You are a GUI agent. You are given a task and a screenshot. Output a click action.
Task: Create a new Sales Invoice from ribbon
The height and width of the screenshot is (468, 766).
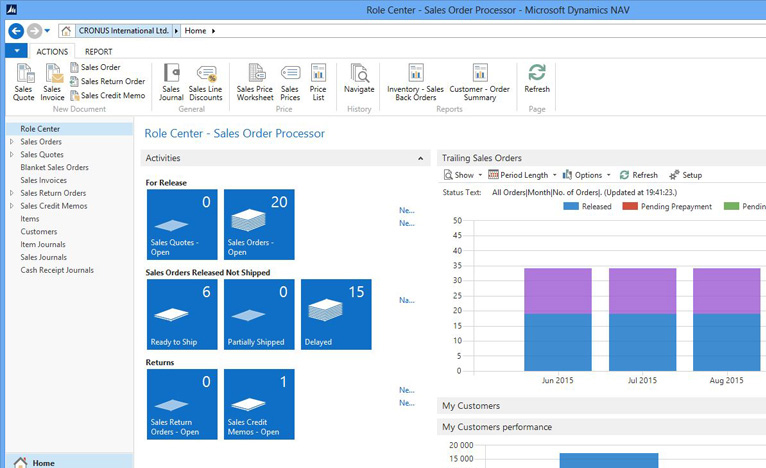point(52,82)
